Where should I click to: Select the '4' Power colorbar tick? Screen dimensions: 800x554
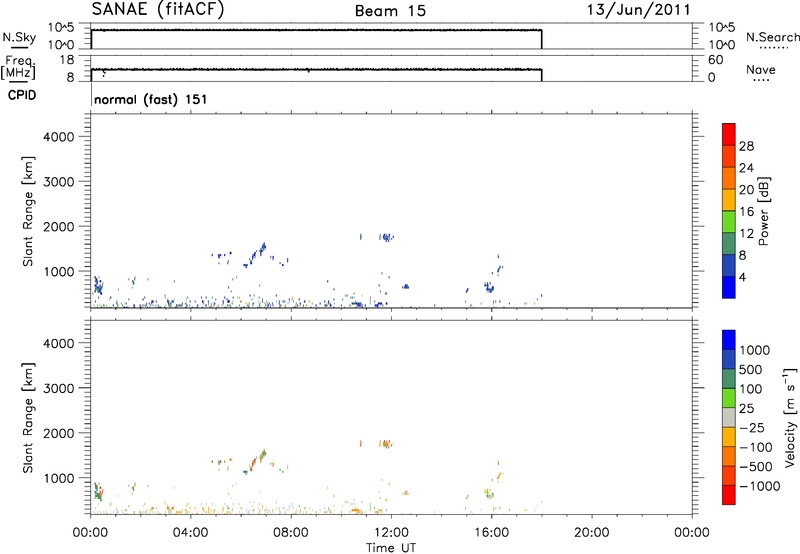742,277
